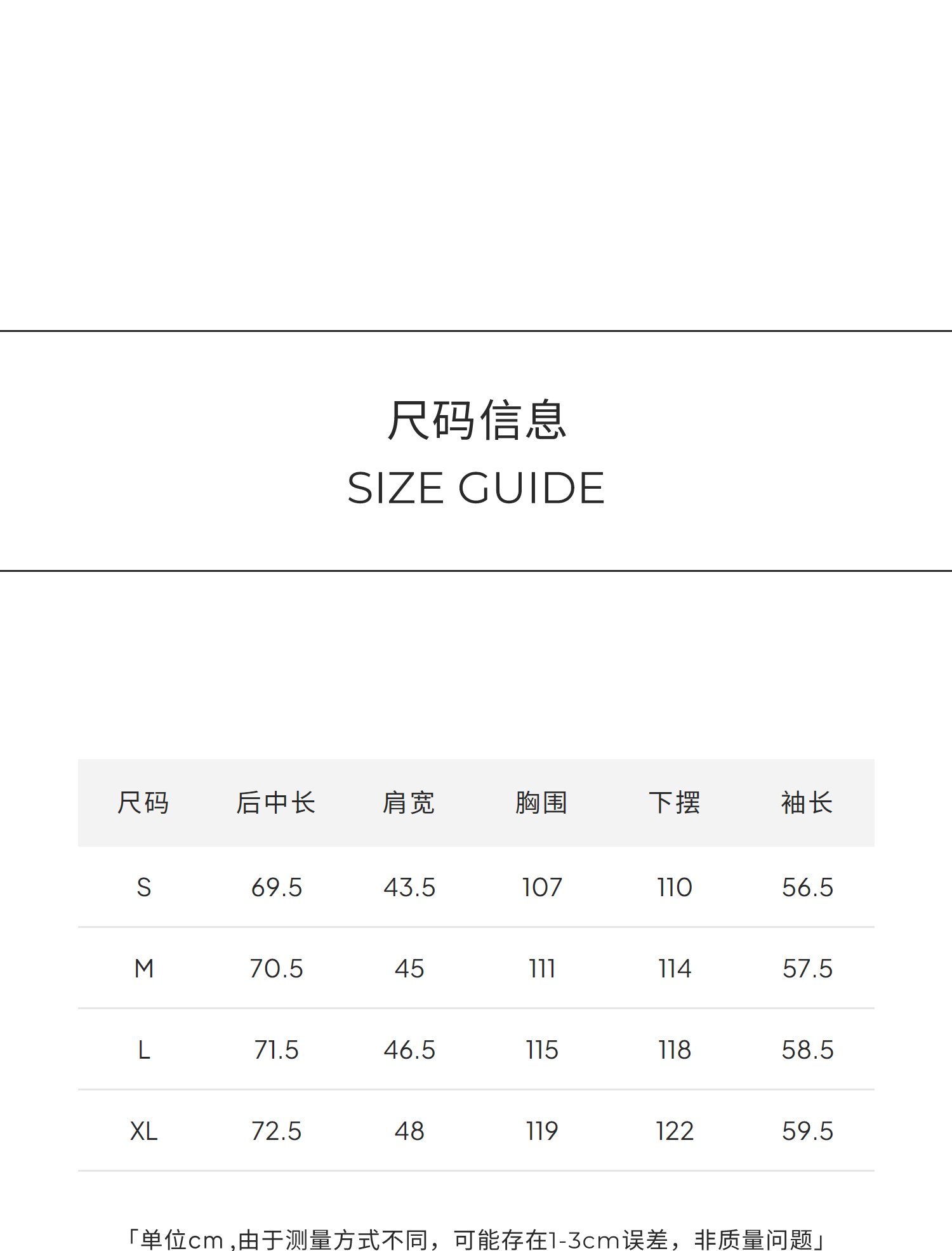Click the SIZE GUIDE title text
Viewport: 952px width, 1251px height.
coord(476,488)
